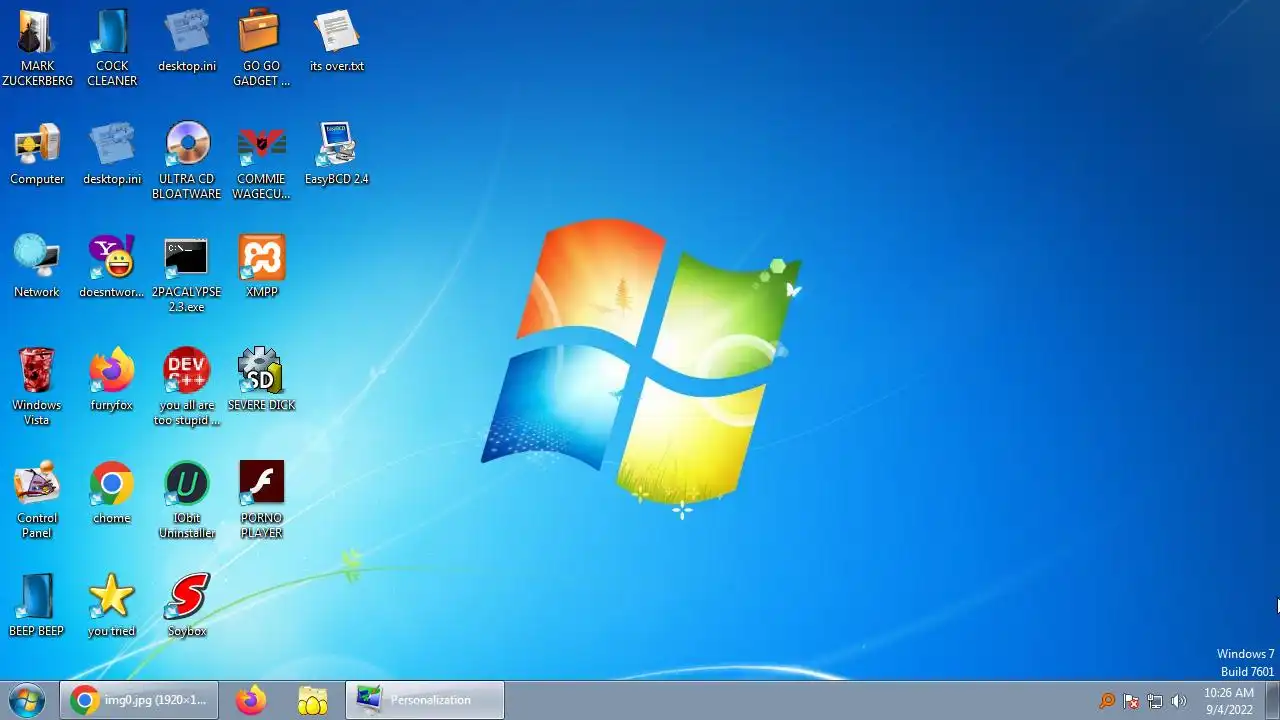Image resolution: width=1280 pixels, height=720 pixels.
Task: Select the IObit Uninstaller shortcut
Action: [187, 500]
